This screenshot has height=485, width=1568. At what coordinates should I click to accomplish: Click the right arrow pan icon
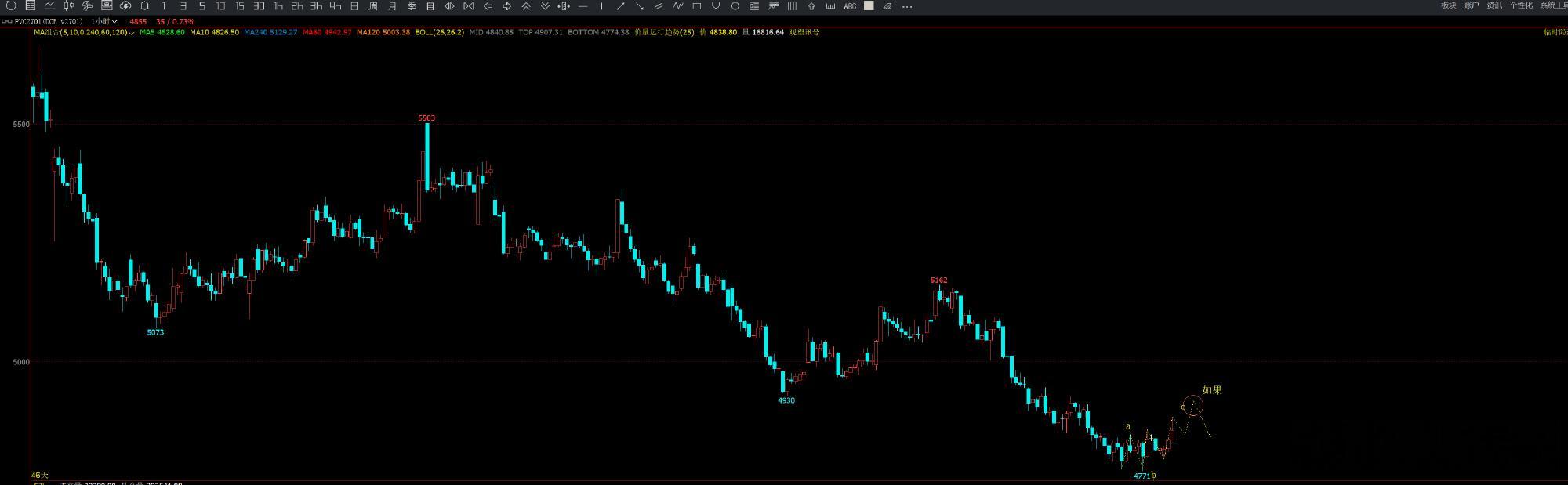506,5
